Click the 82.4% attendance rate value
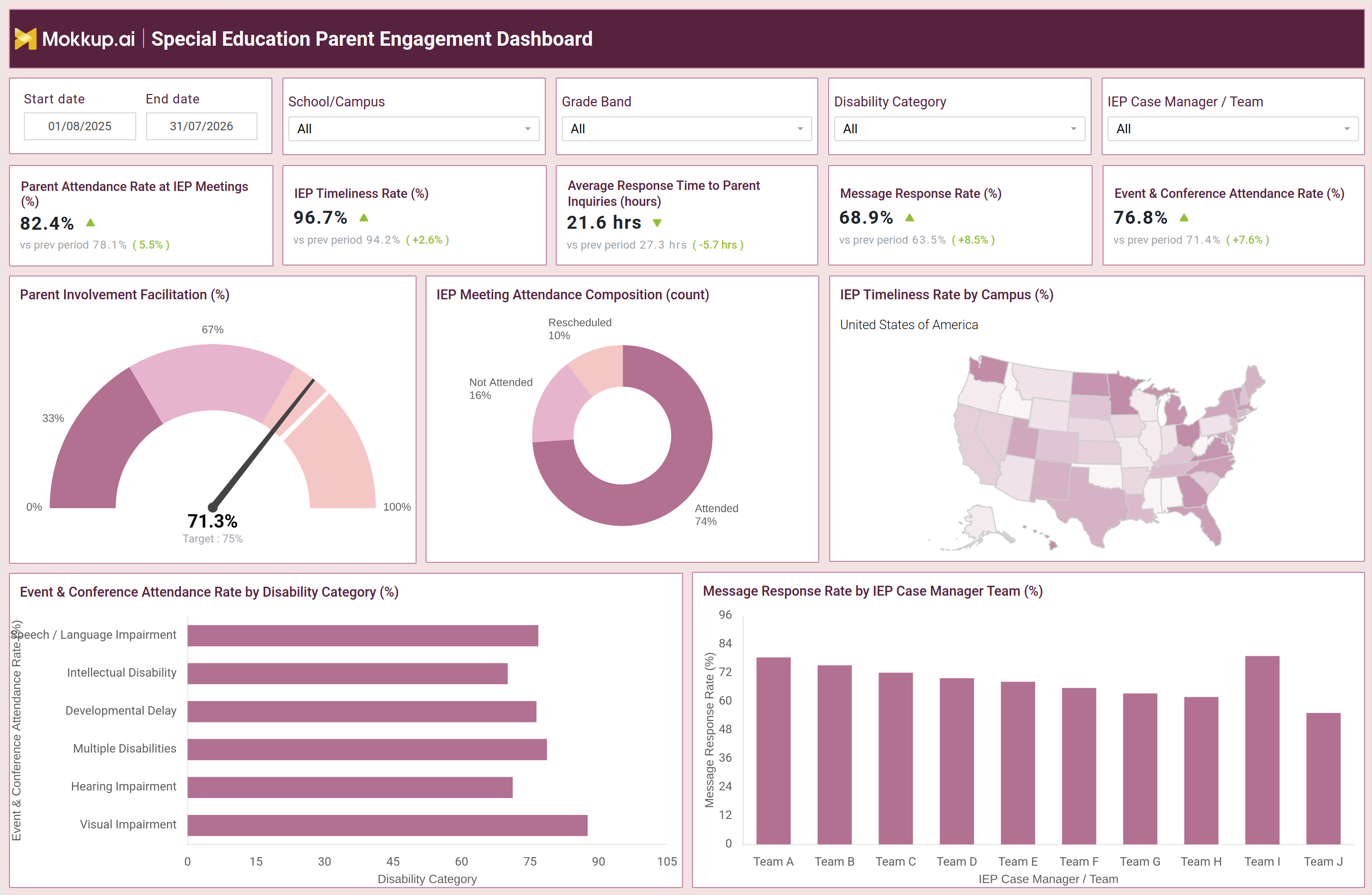 click(x=47, y=223)
